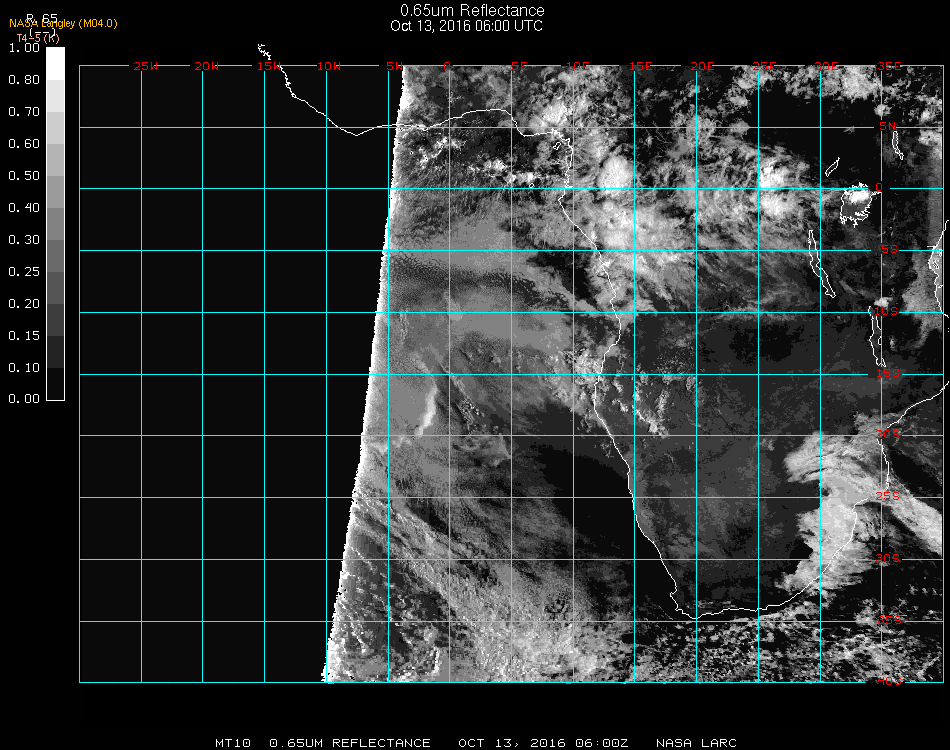Click the "T4-5 (K)" label
Screen dimensions: 950x750
coord(38,38)
